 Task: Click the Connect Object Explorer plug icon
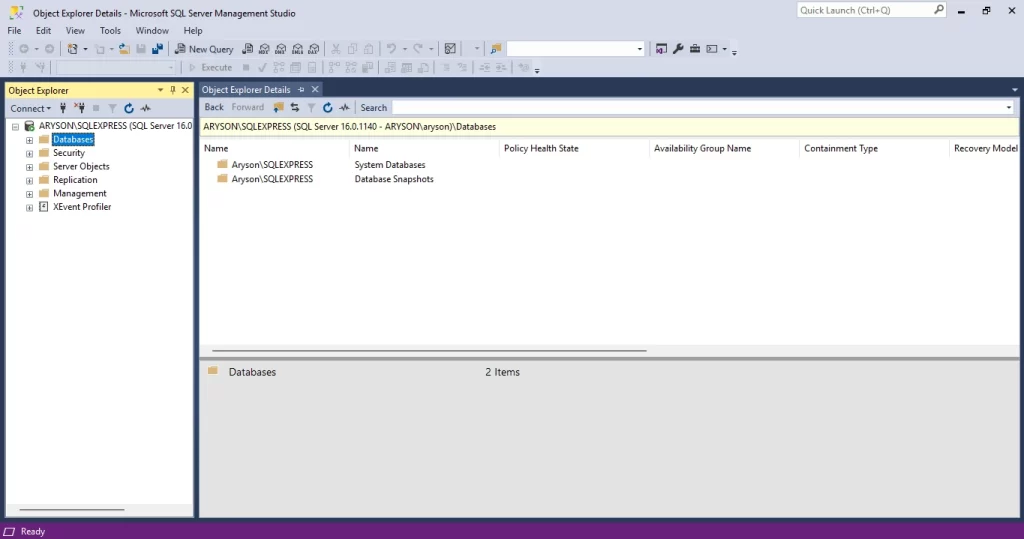click(x=63, y=108)
